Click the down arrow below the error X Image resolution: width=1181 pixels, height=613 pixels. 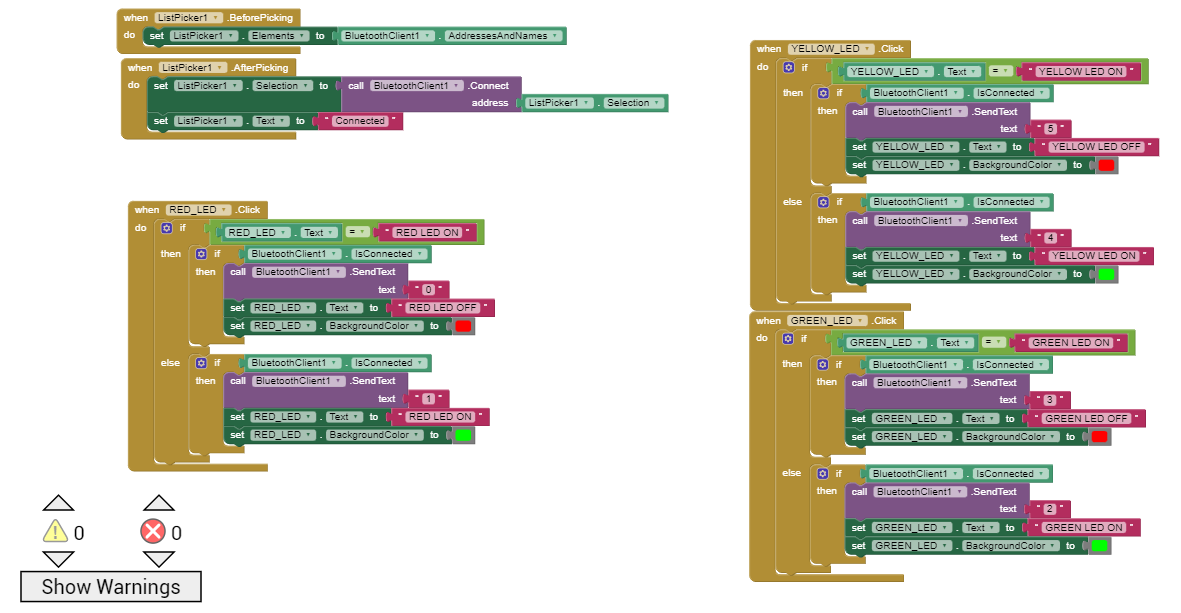(159, 559)
